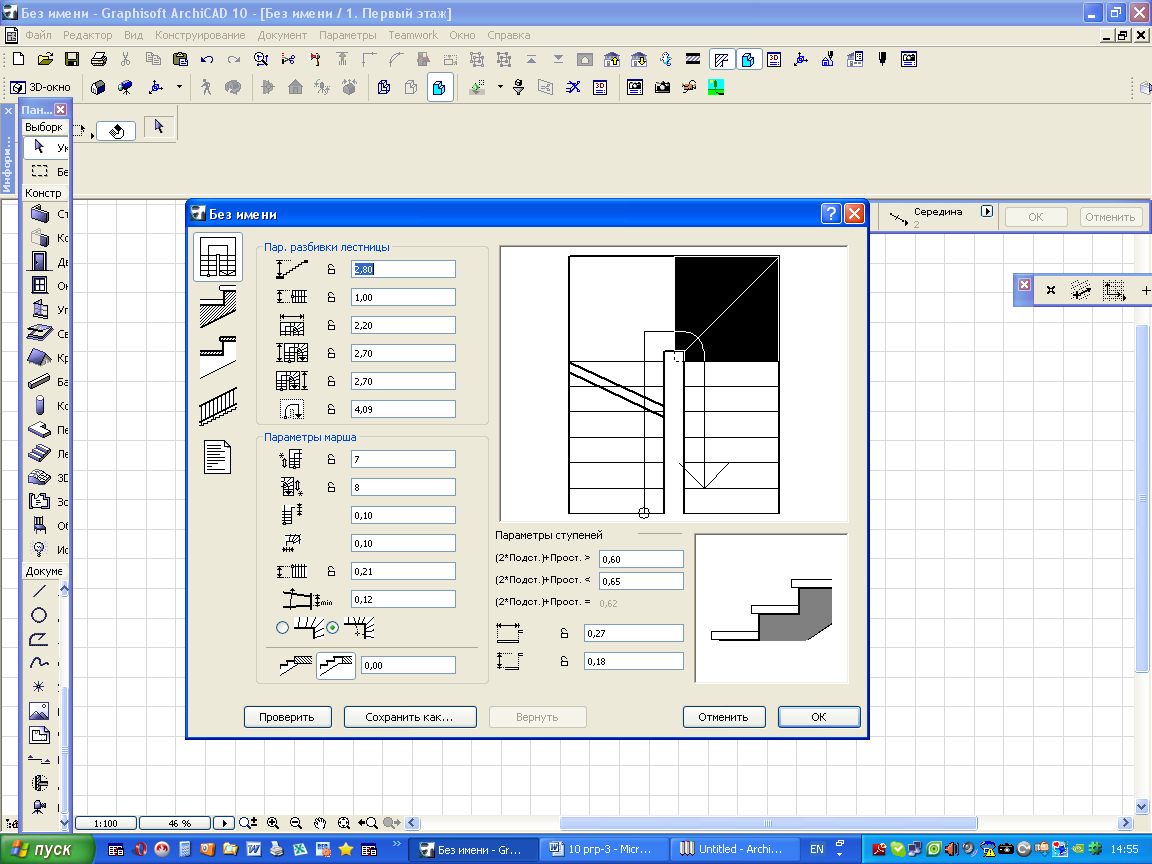Open the Редактор menu

point(87,35)
